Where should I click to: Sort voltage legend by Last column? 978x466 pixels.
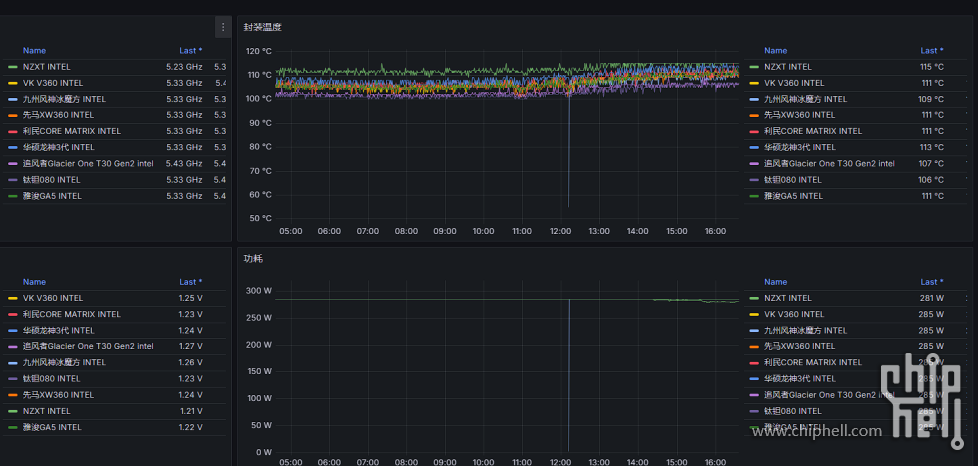190,282
